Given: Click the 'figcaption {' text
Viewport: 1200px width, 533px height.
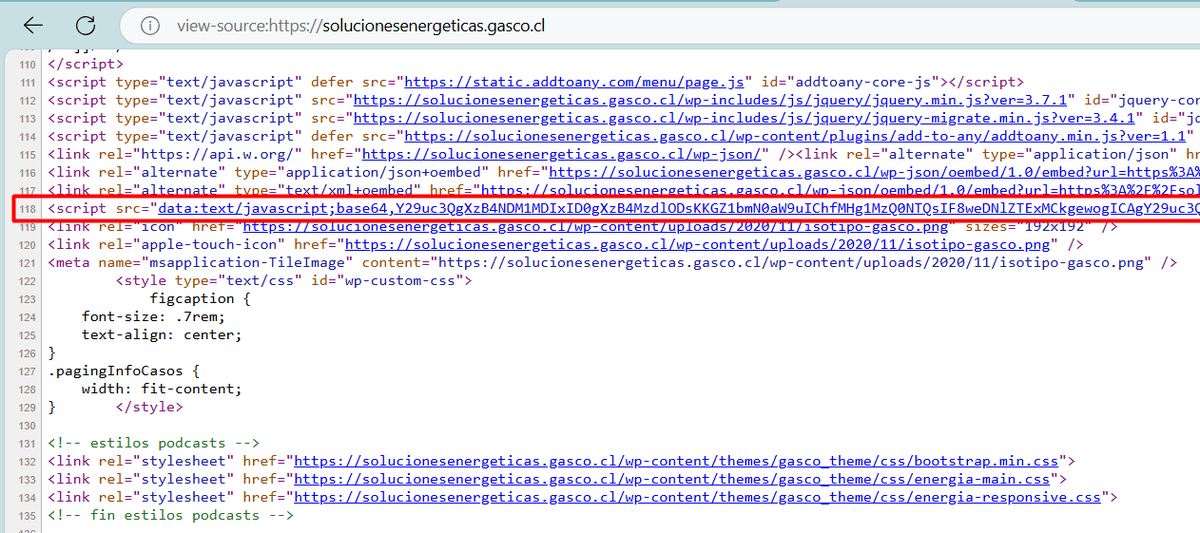Looking at the screenshot, I should [200, 298].
